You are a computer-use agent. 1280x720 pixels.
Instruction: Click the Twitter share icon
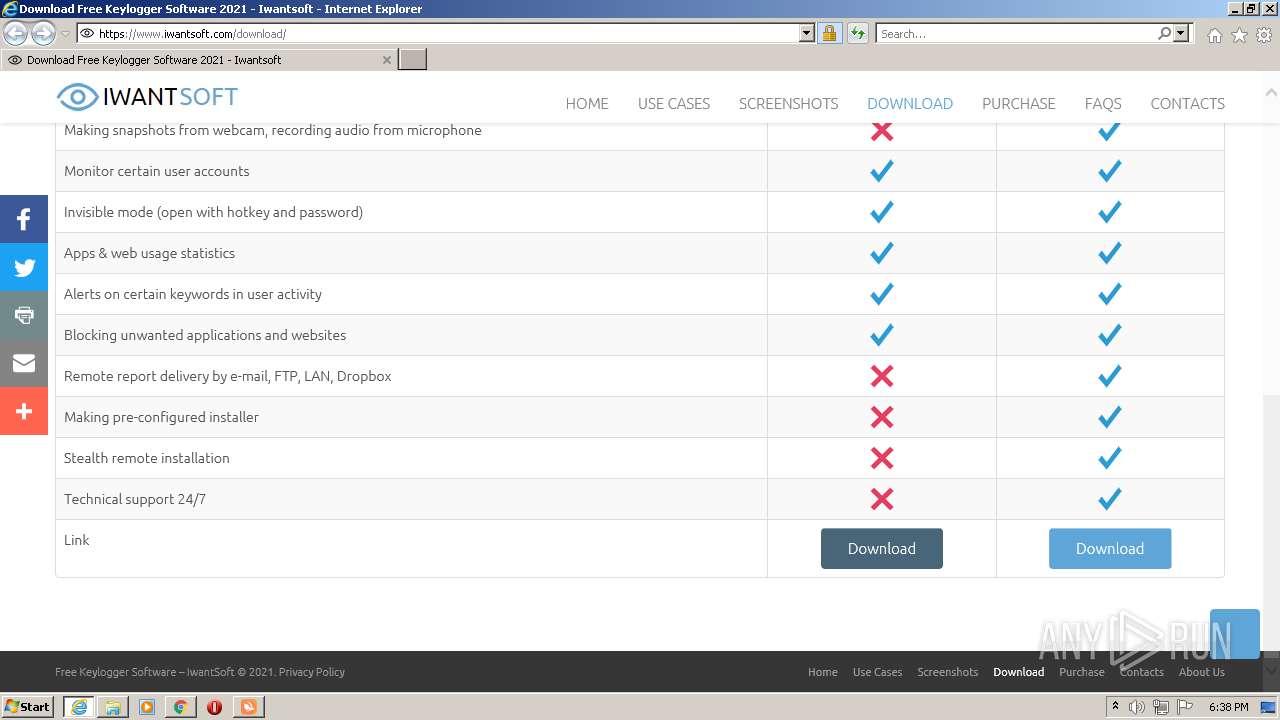click(24, 267)
